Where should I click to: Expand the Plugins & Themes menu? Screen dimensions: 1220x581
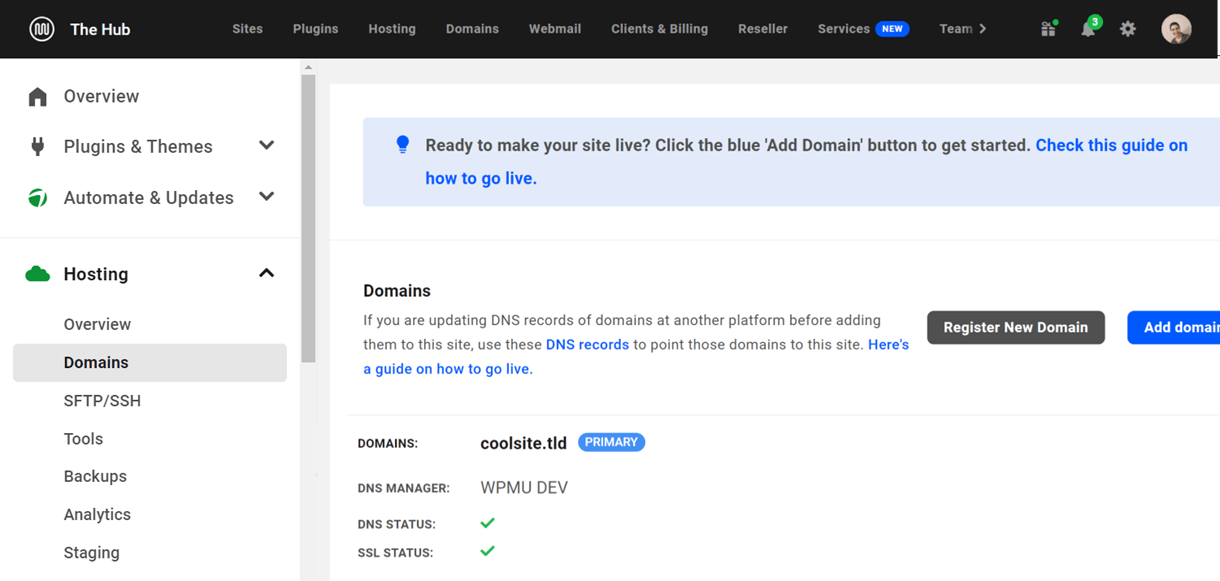267,145
